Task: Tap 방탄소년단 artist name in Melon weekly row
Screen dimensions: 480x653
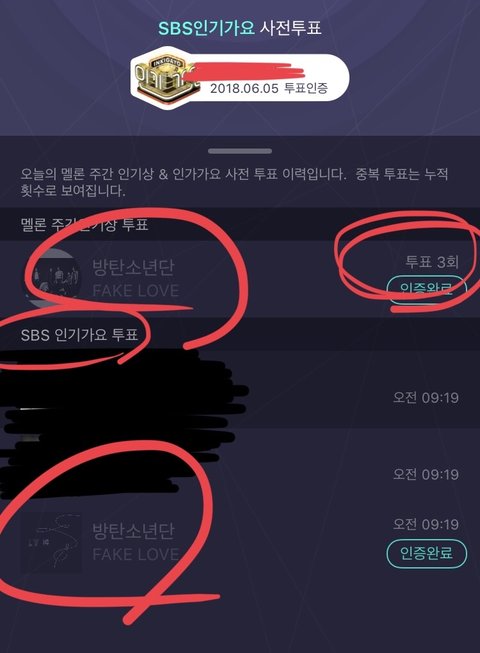Action: [133, 267]
